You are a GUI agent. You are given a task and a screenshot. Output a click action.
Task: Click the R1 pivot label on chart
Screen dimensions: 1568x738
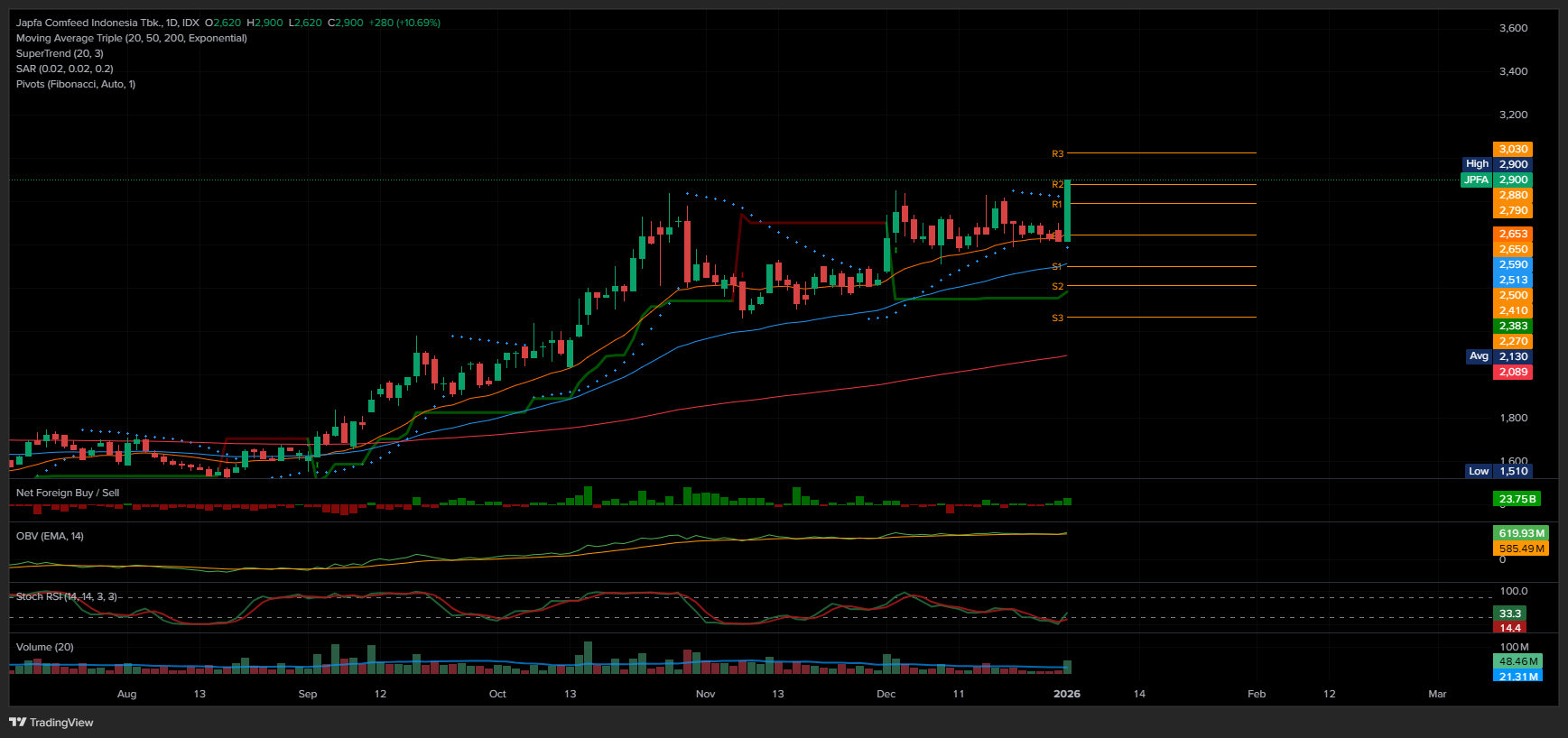[1057, 205]
